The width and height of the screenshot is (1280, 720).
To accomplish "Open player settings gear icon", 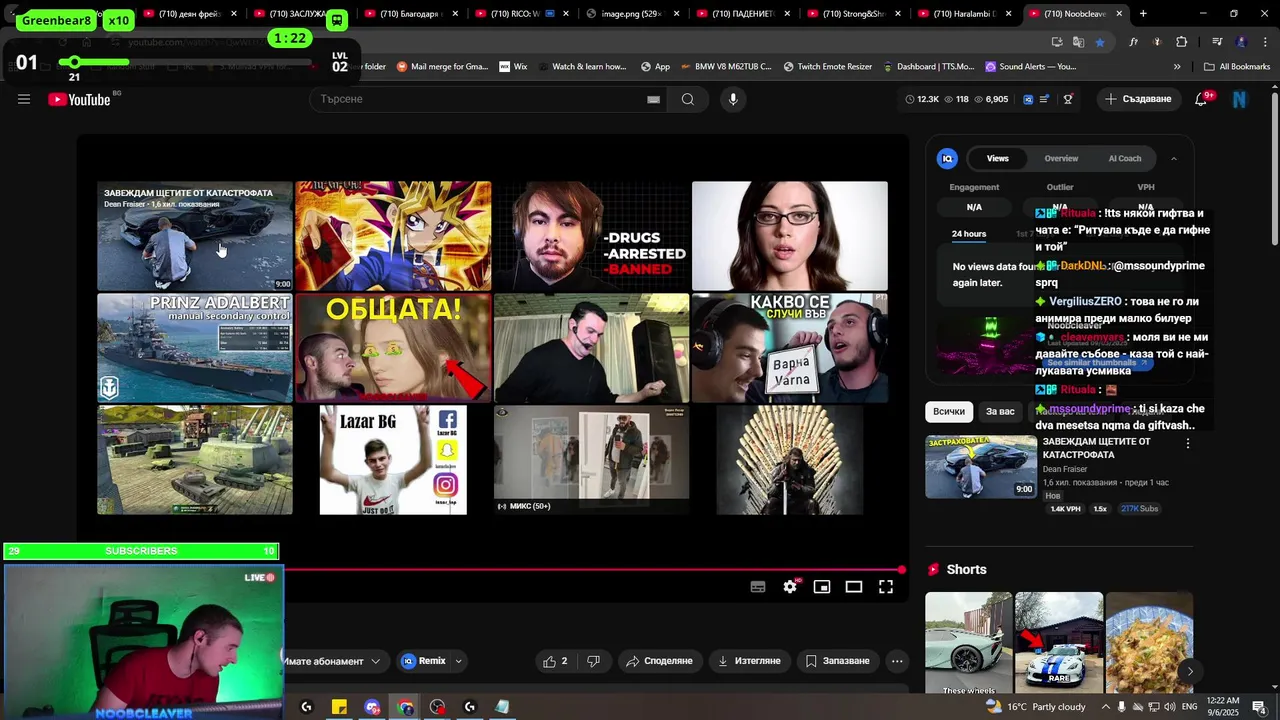I will [x=790, y=587].
